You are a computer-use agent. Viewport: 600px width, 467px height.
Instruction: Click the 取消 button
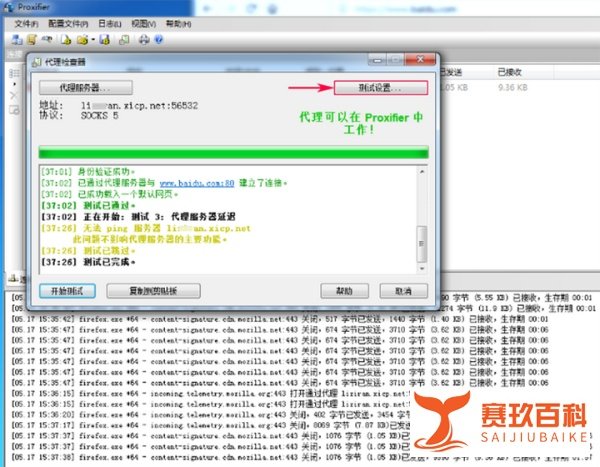(404, 291)
